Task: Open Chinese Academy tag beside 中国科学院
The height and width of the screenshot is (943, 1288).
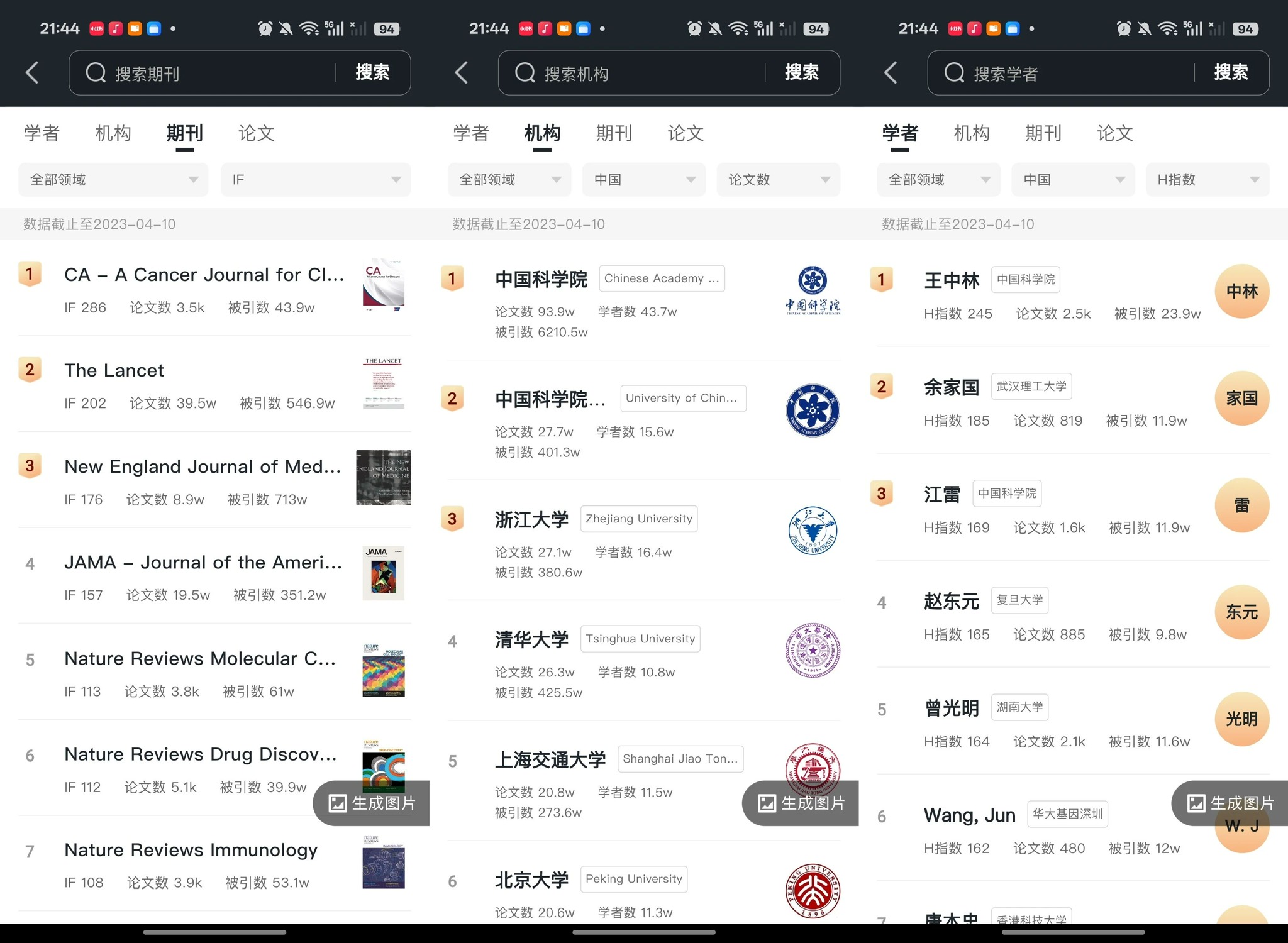Action: point(661,278)
